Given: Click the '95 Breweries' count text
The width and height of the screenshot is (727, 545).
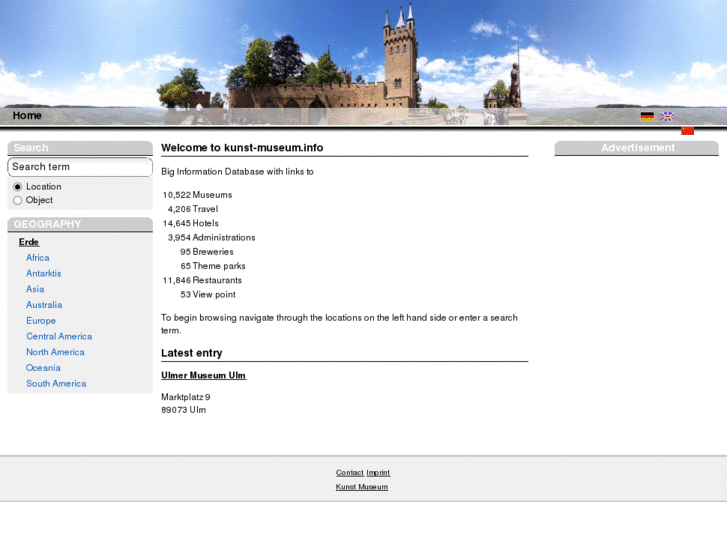Looking at the screenshot, I should pos(207,252).
